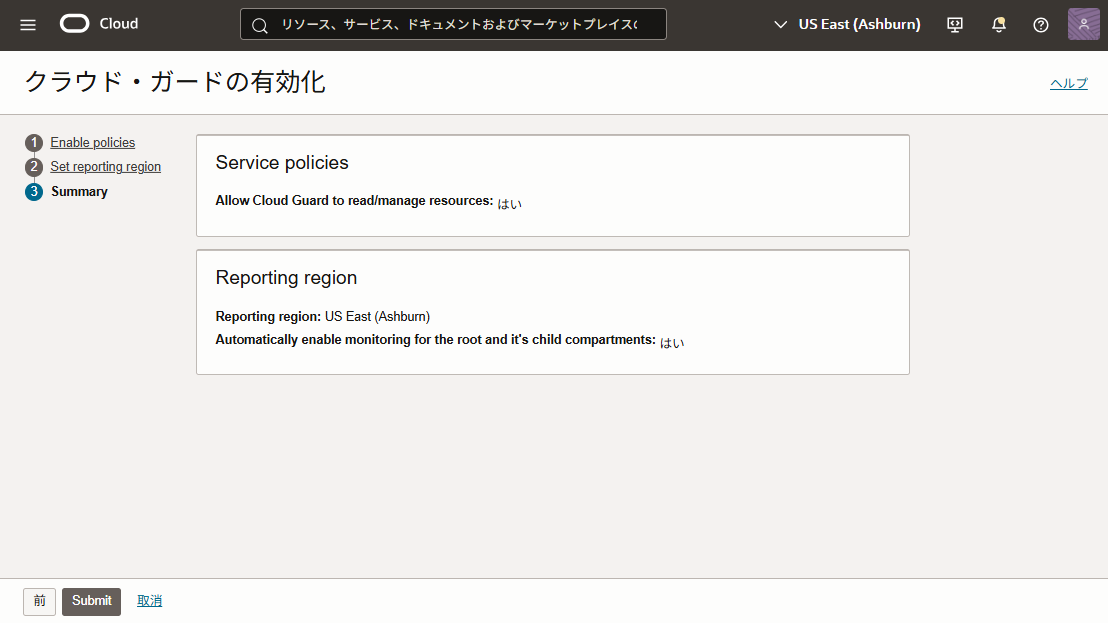The height and width of the screenshot is (623, 1108).
Task: Navigate to the Enable policies step
Action: pos(92,142)
